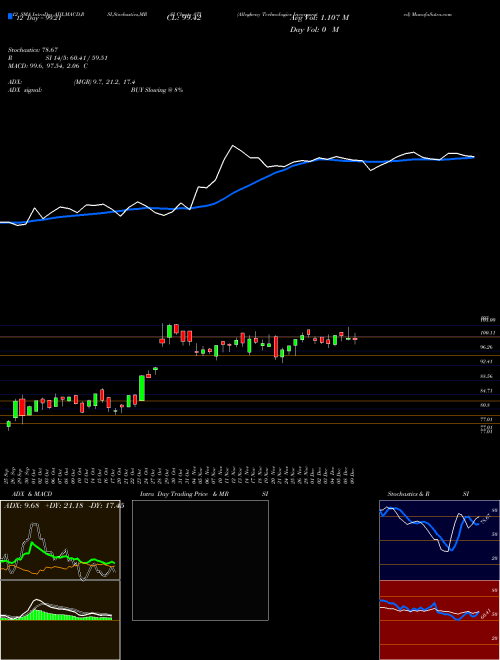Click the '12 Day = 99.21' moving average label
Image resolution: width=500 pixels, height=660 pixels.
(37, 19)
